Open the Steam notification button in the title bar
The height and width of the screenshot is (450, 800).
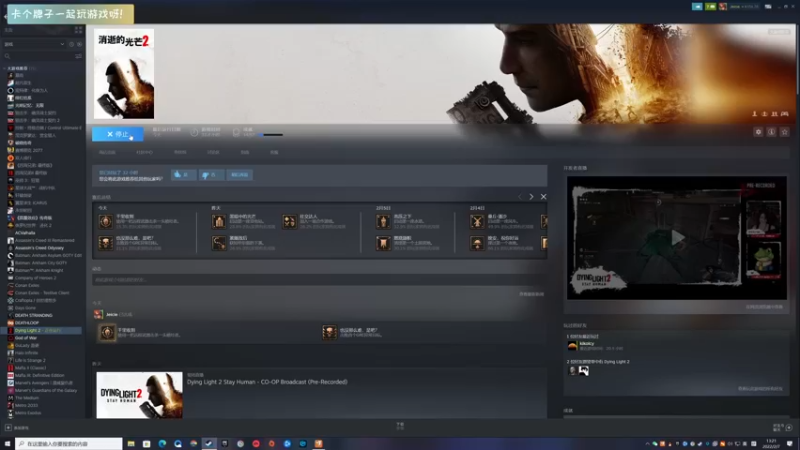pyautogui.click(x=697, y=7)
